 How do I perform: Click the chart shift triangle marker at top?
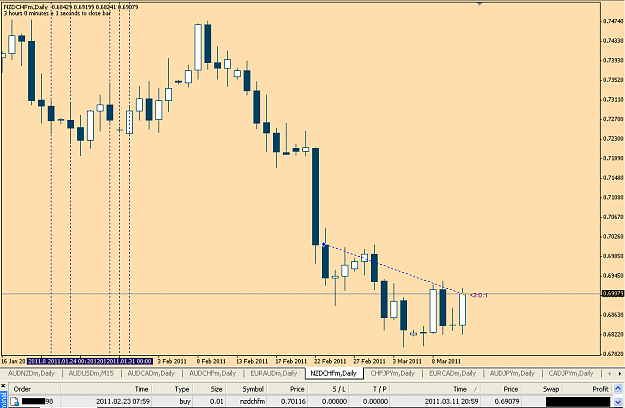479,3
